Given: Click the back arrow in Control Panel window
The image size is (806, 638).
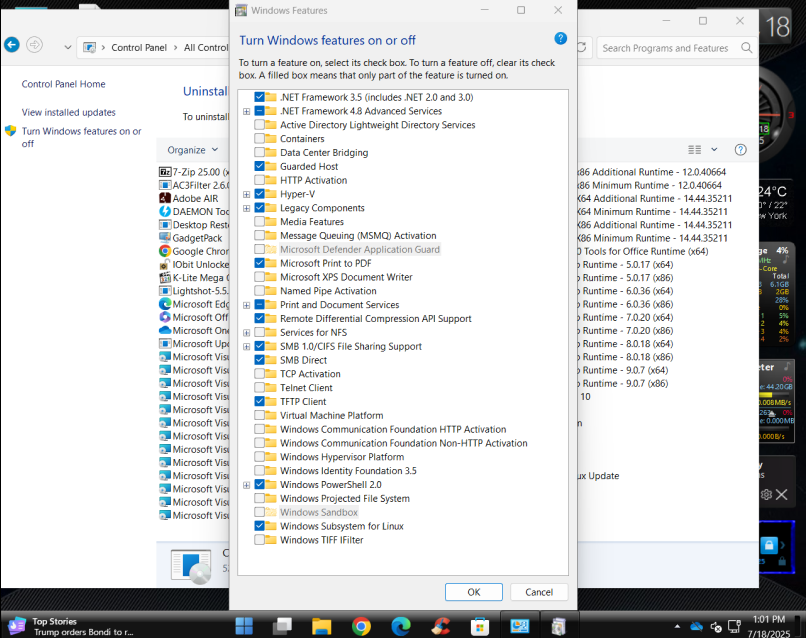Looking at the screenshot, I should (12, 45).
